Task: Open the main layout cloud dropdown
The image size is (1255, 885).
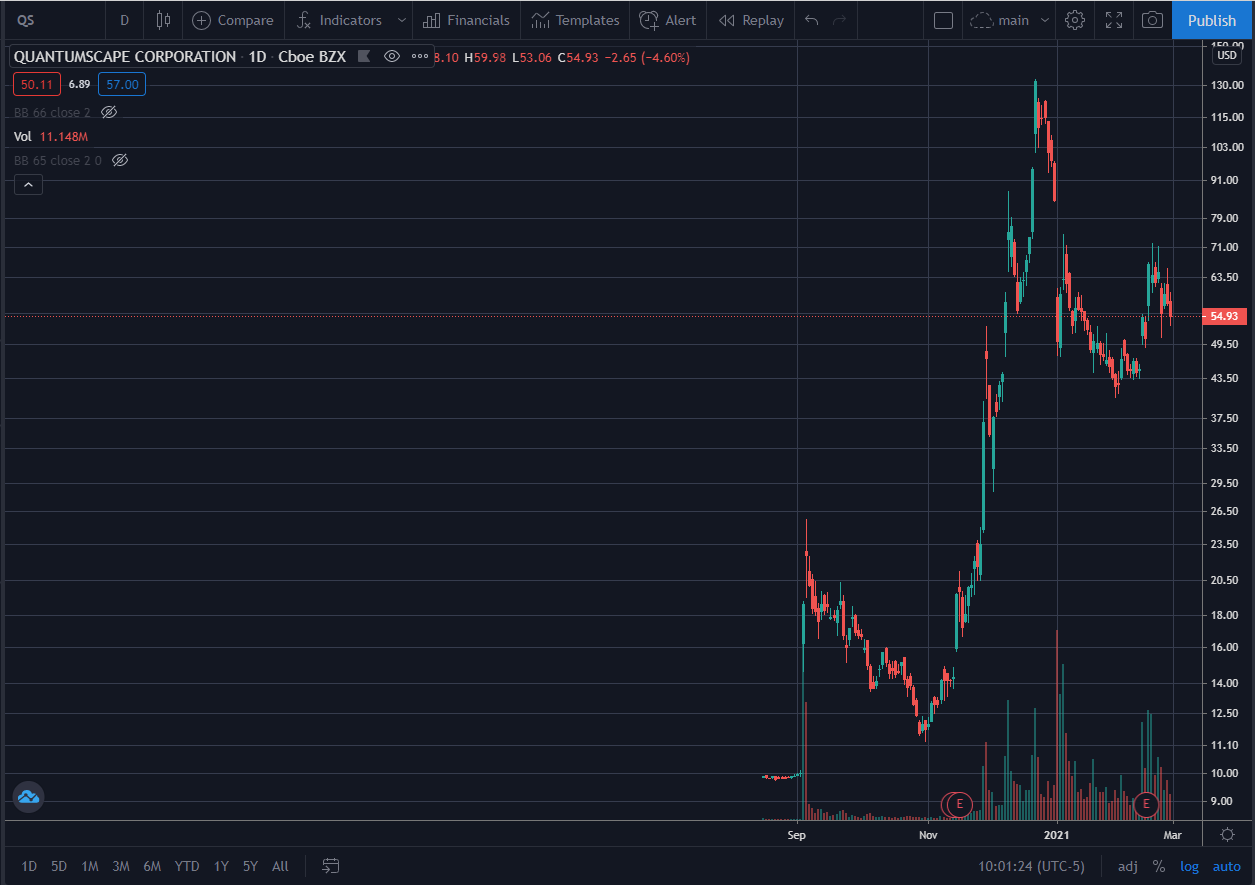Action: (x=1011, y=20)
